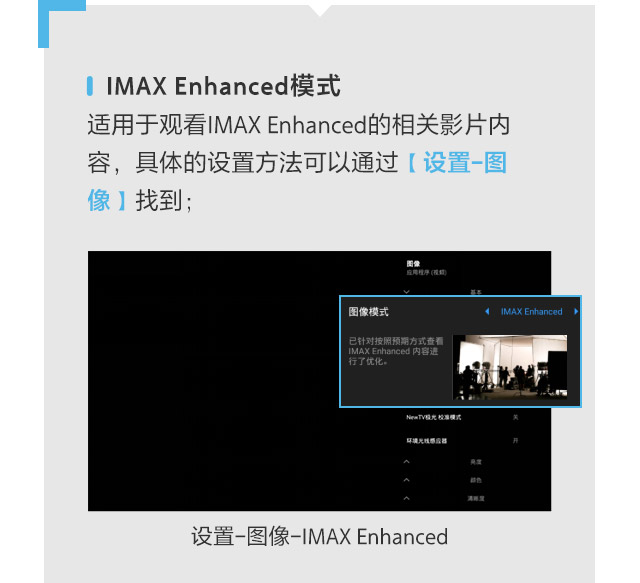Viewport: 640px width, 583px height.
Task: Click the 颜色 section label
Action: tap(476, 481)
